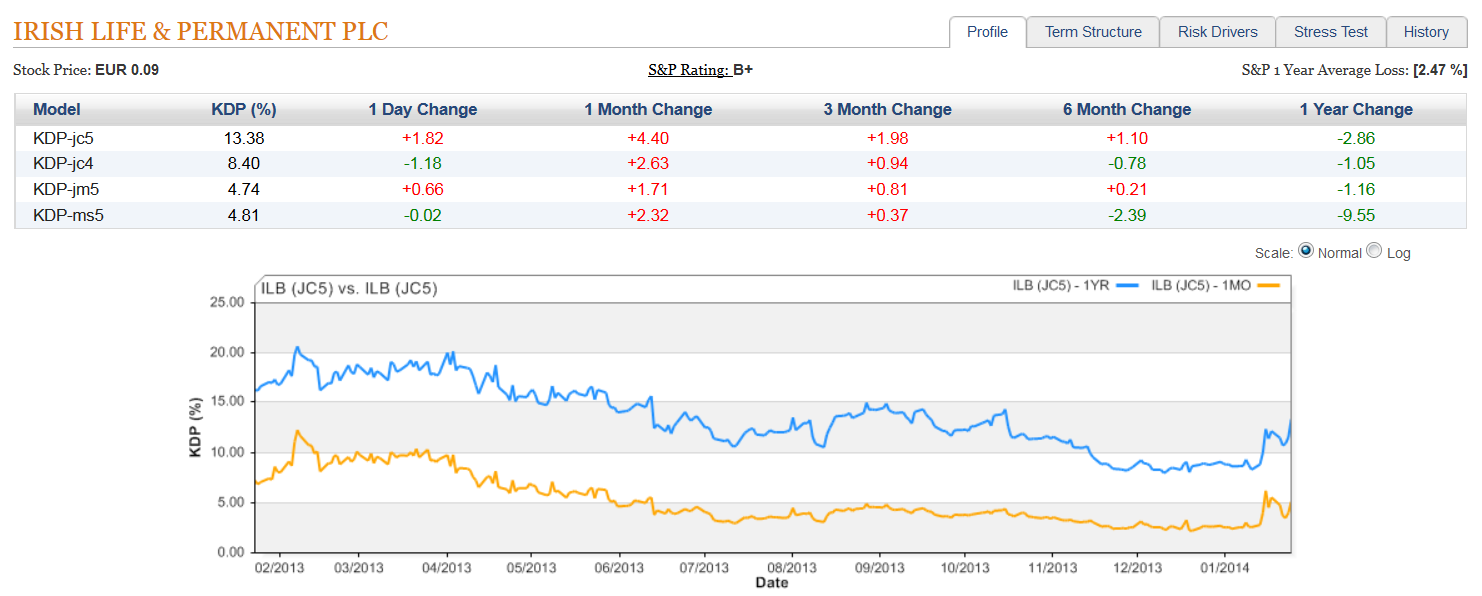
Task: Click the 06/2013 date axis label
Action: point(618,567)
